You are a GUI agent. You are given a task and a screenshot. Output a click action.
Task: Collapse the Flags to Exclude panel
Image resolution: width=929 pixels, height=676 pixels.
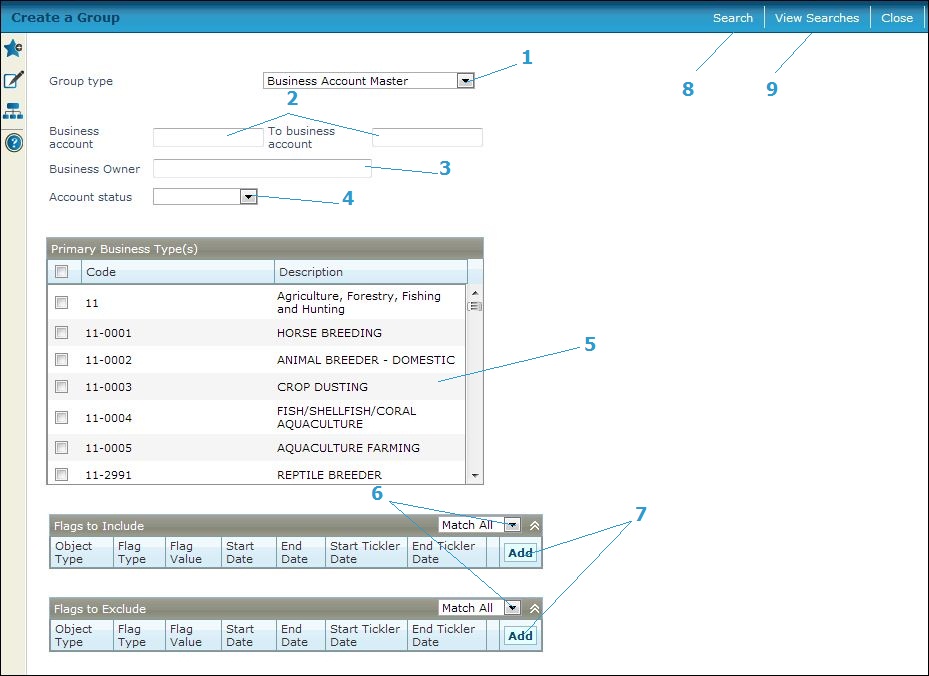pyautogui.click(x=534, y=608)
